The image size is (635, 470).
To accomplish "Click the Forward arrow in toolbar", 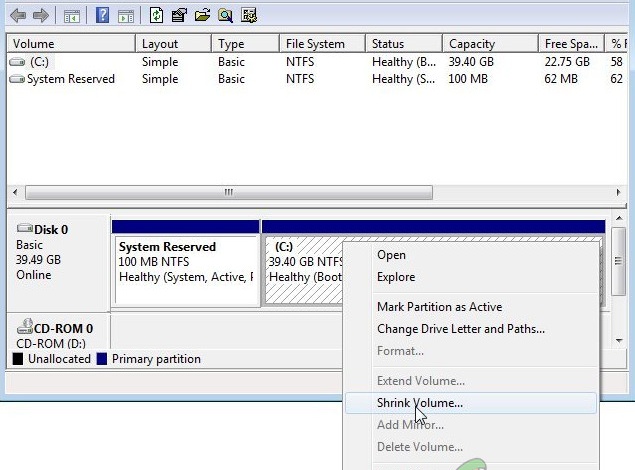I will 40,15.
